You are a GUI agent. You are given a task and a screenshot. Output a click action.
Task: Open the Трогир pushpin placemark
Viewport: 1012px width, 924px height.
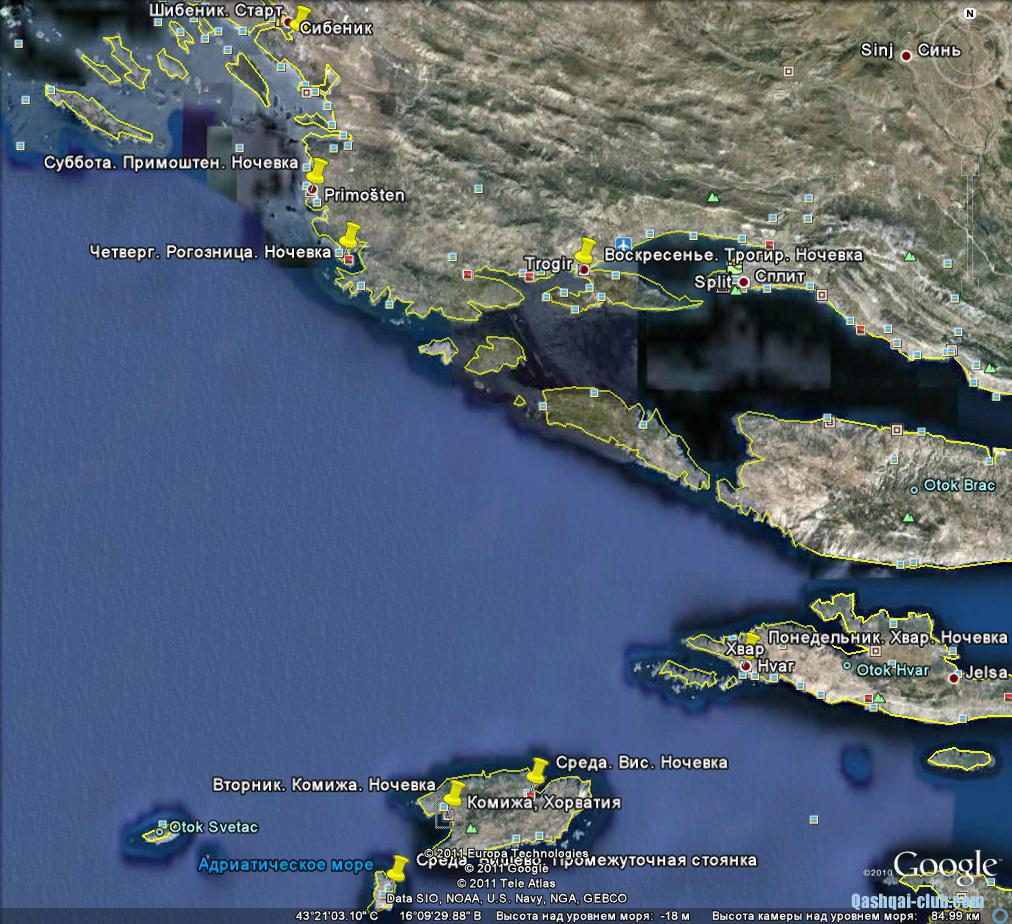586,251
